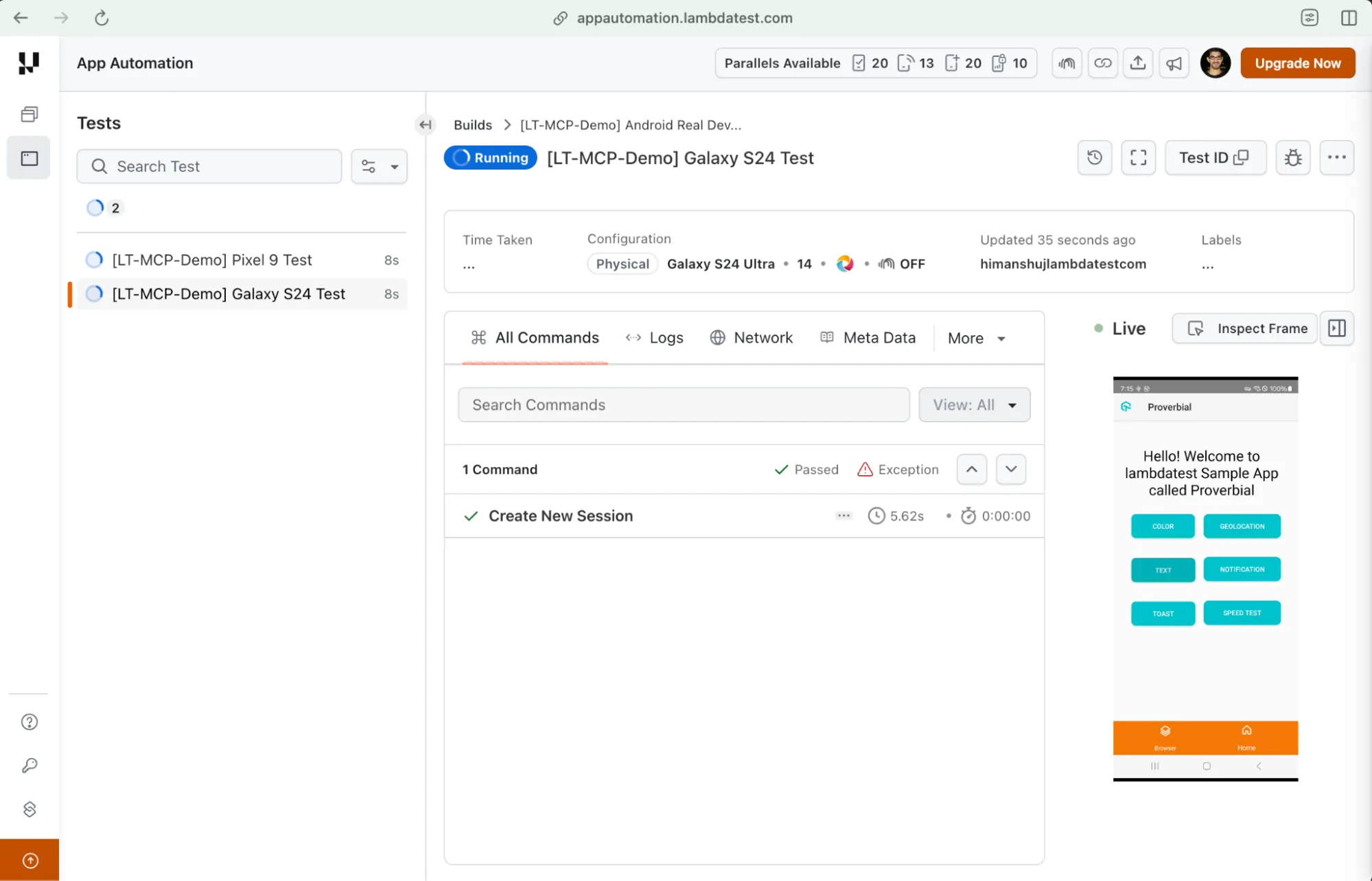Tap the NOTIFICATION button in the live device
Image resolution: width=1372 pixels, height=881 pixels.
(x=1242, y=569)
